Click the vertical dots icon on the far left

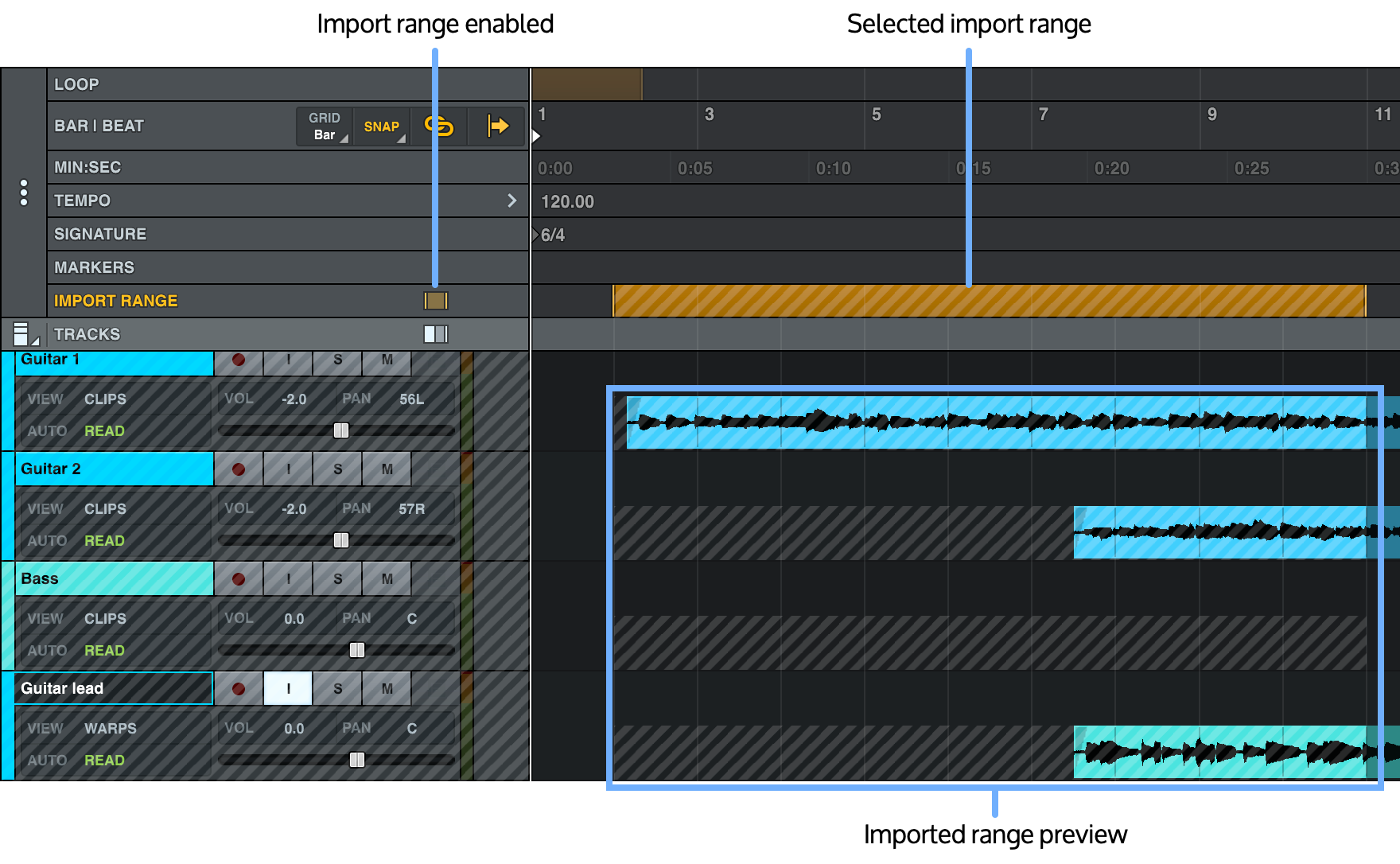23,193
